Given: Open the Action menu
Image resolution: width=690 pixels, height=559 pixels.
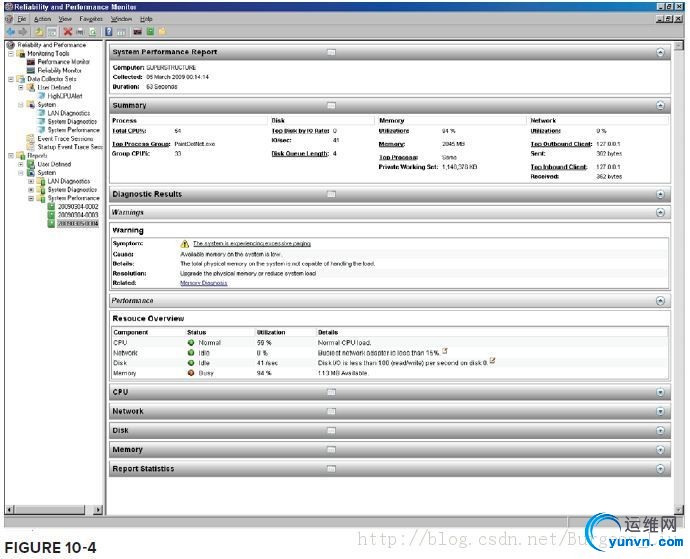Looking at the screenshot, I should click(42, 18).
